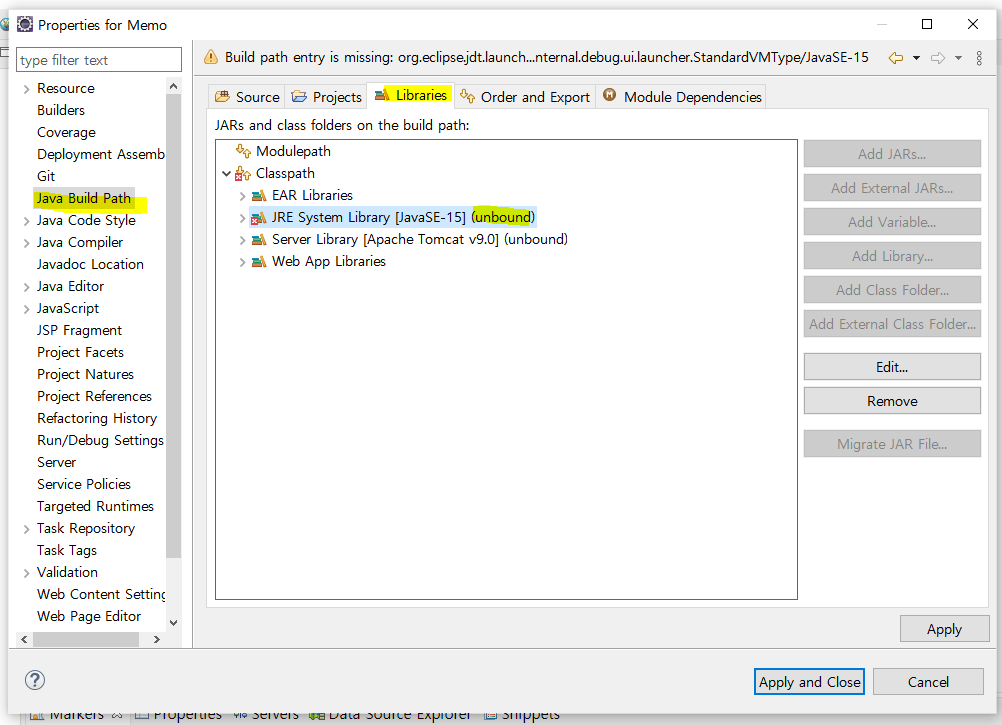The image size is (1002, 725).
Task: Click the JRE System Library error icon
Action: 258,218
